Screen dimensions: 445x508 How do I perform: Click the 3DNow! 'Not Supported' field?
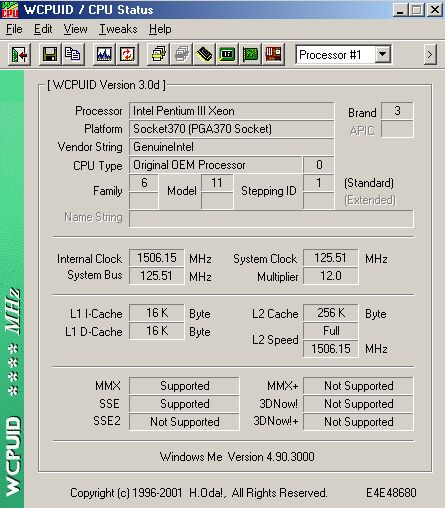click(358, 404)
